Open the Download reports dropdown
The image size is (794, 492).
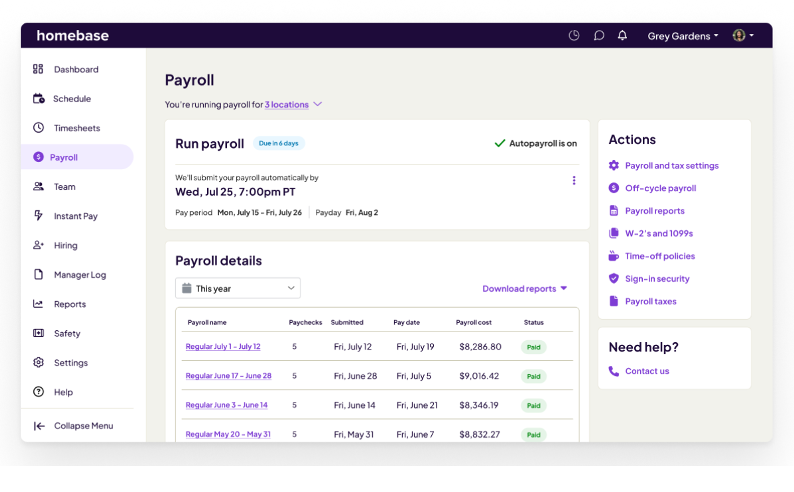pyautogui.click(x=525, y=289)
